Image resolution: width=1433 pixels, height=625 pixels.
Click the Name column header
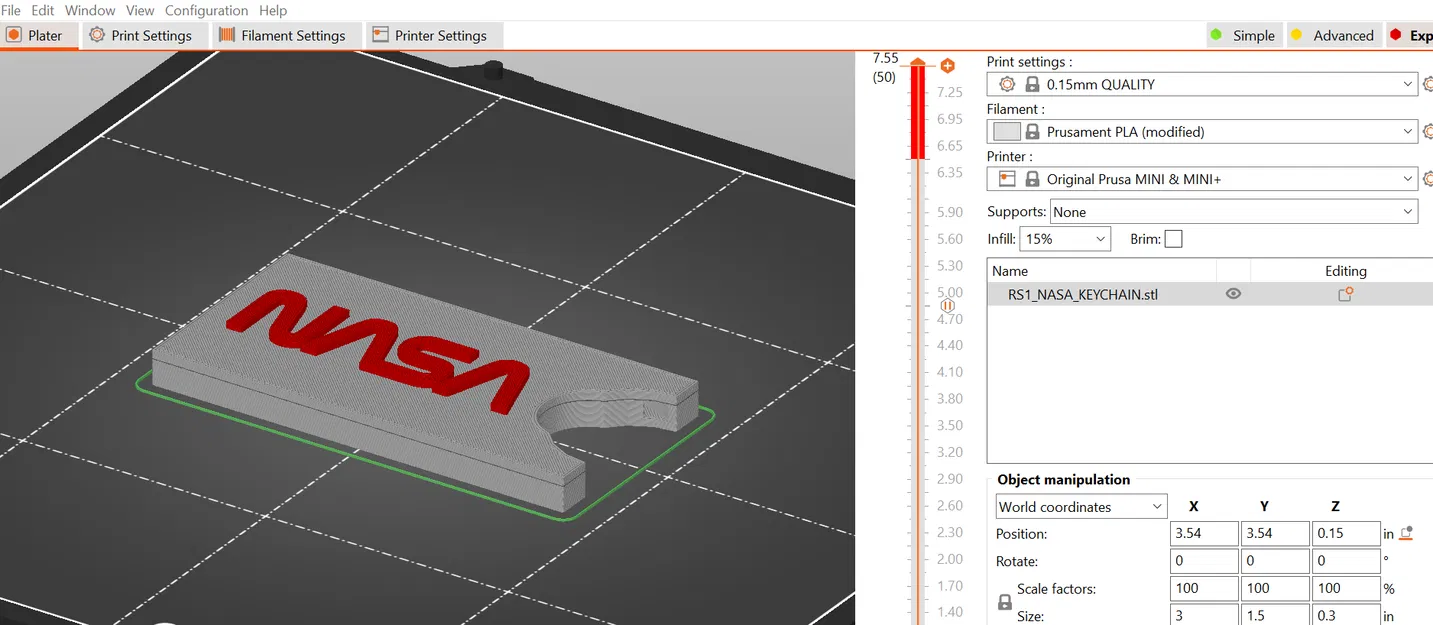1010,270
